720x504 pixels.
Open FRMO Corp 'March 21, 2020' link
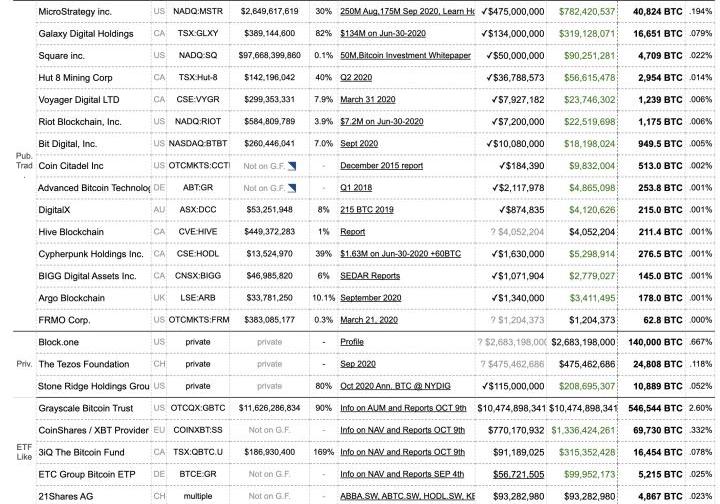coord(369,319)
